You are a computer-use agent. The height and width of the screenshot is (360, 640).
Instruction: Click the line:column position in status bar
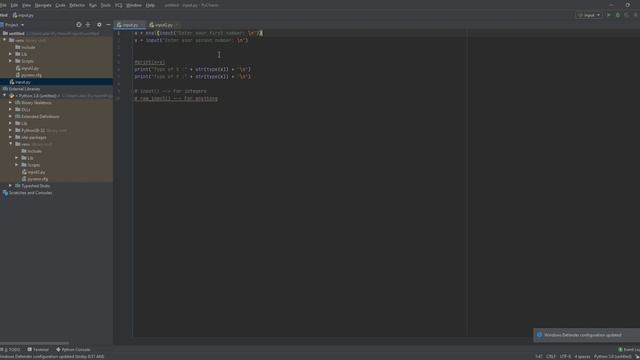539,356
